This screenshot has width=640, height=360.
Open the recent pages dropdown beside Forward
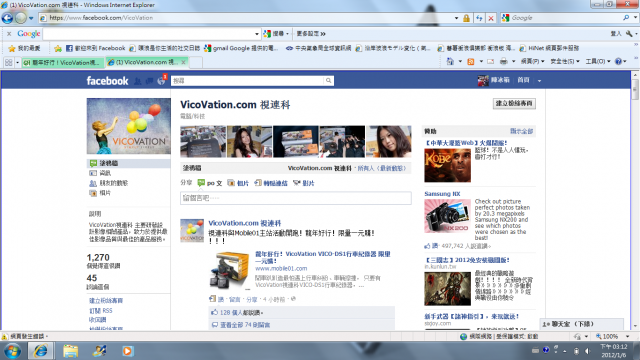31,18
